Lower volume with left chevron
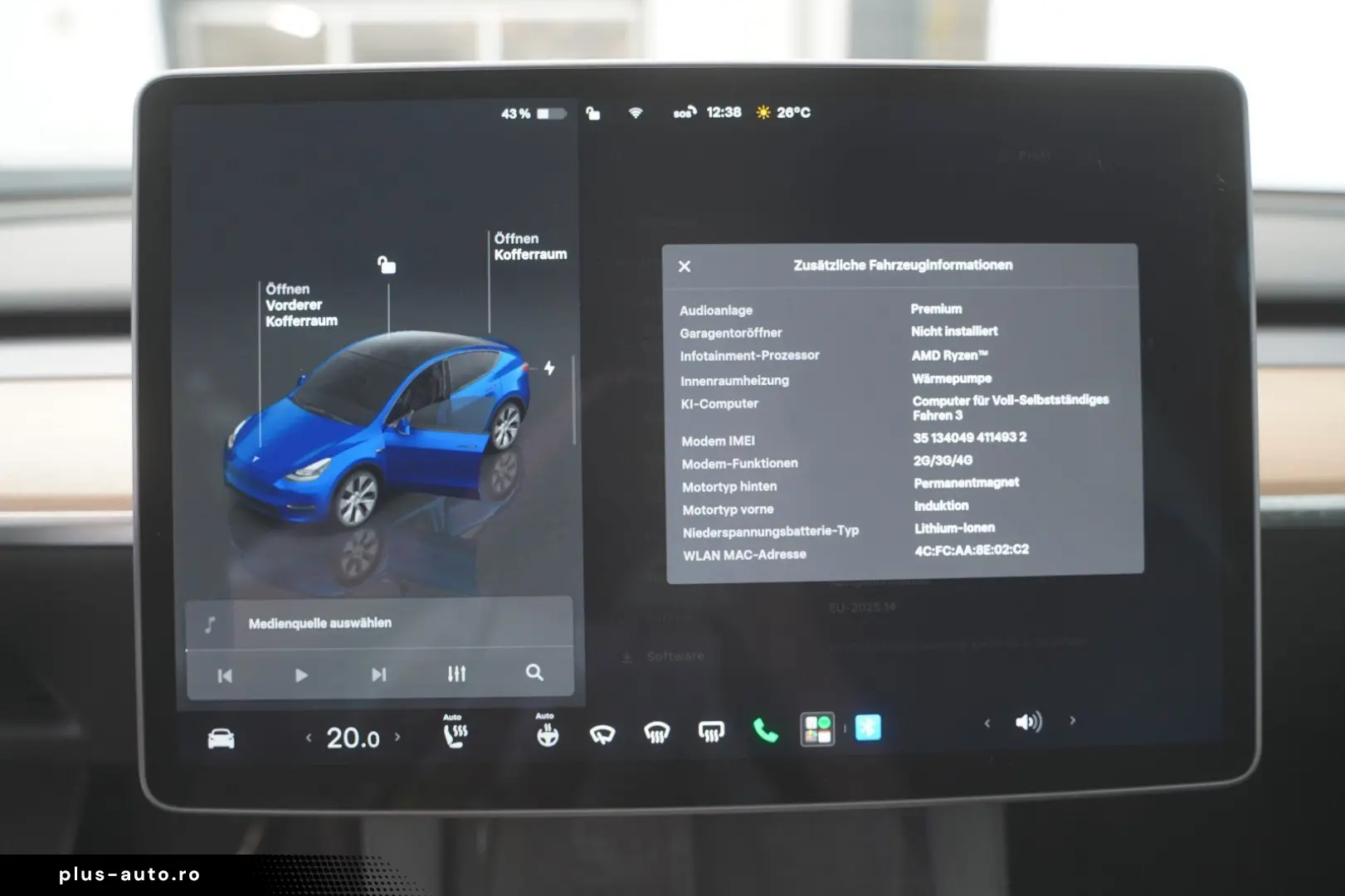 click(x=987, y=723)
